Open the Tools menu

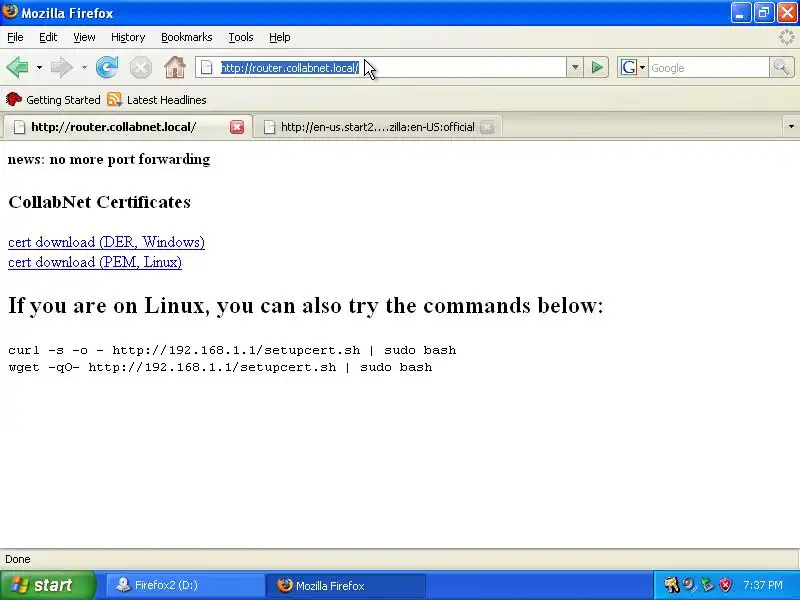[x=241, y=37]
